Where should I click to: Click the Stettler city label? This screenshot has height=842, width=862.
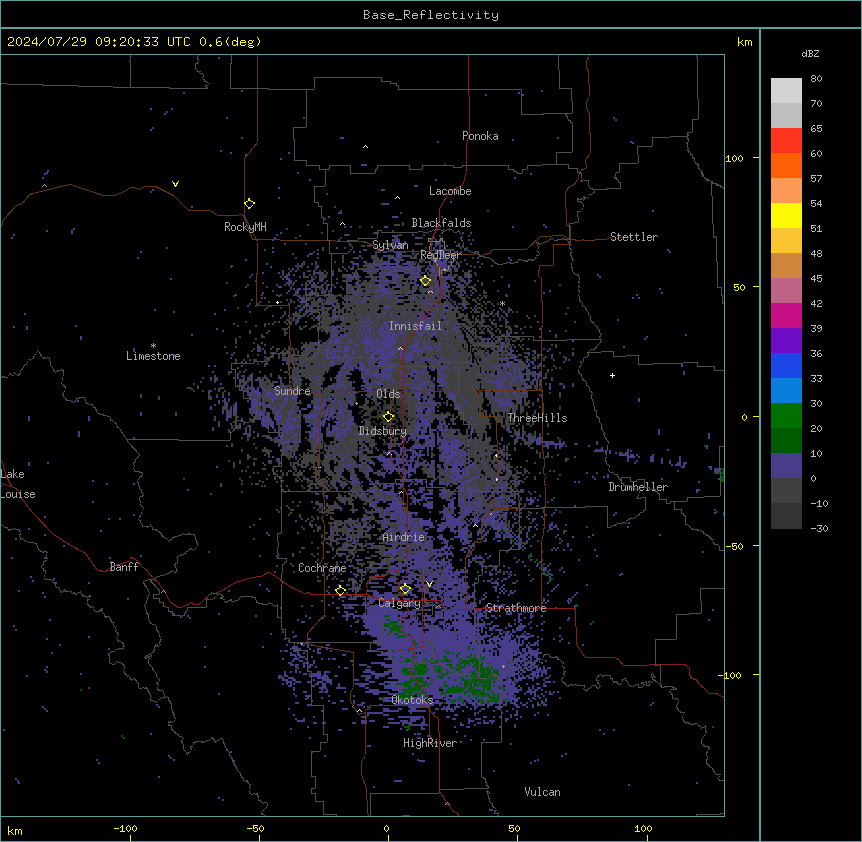[x=634, y=237]
